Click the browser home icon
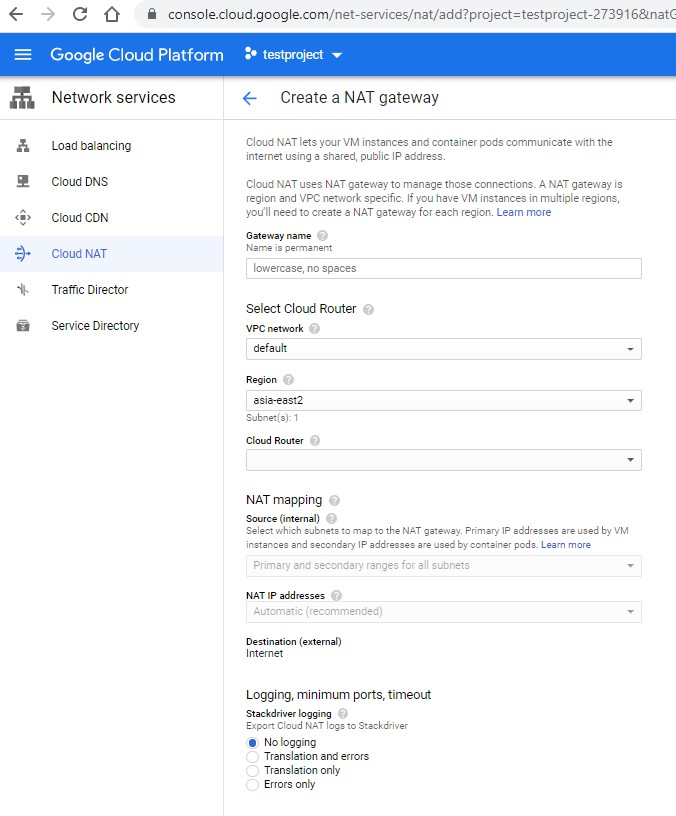Screen dimensions: 676x816 pos(111,14)
